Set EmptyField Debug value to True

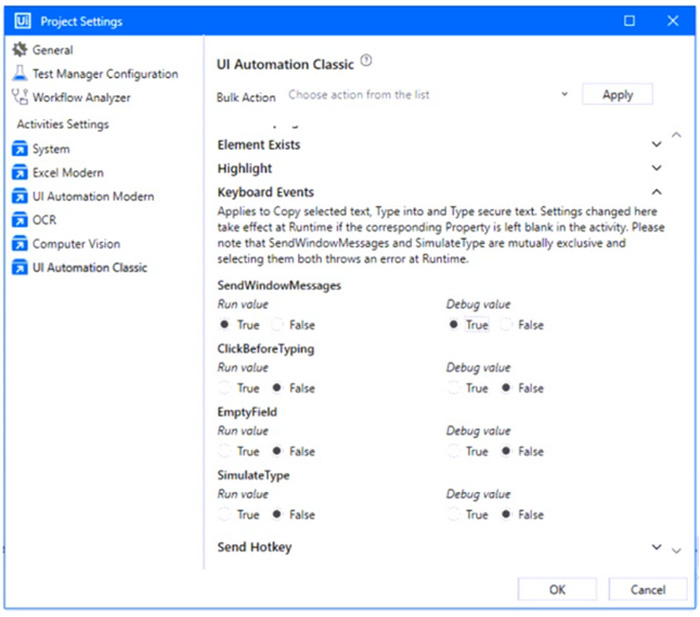click(454, 451)
